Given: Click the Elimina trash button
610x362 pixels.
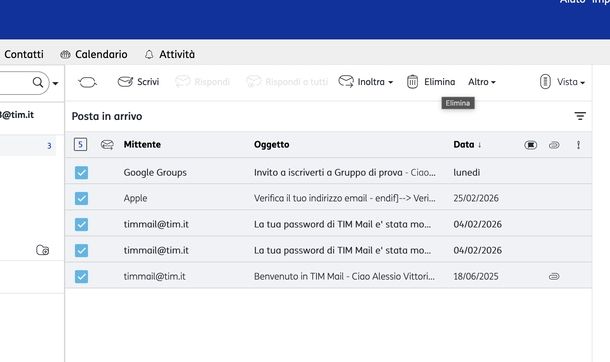Looking at the screenshot, I should 431,82.
